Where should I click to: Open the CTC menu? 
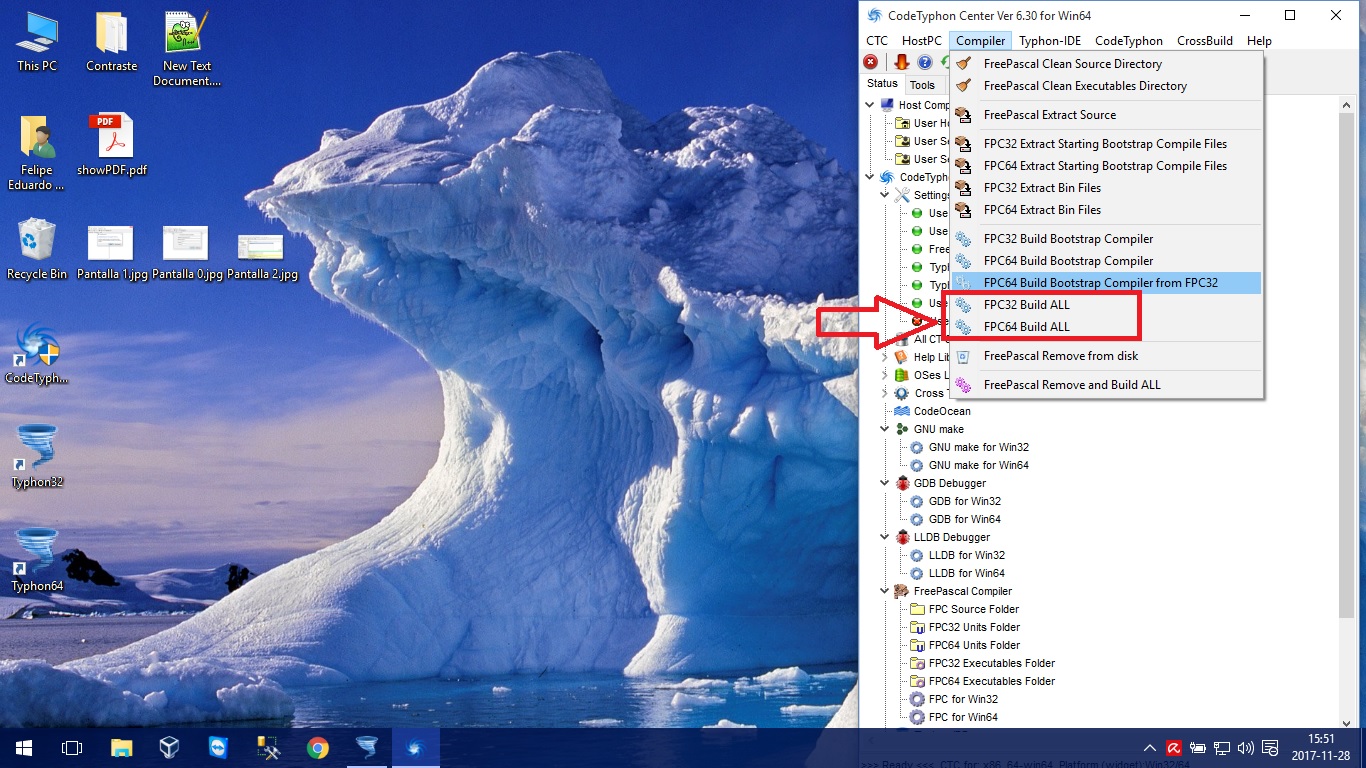[x=876, y=41]
